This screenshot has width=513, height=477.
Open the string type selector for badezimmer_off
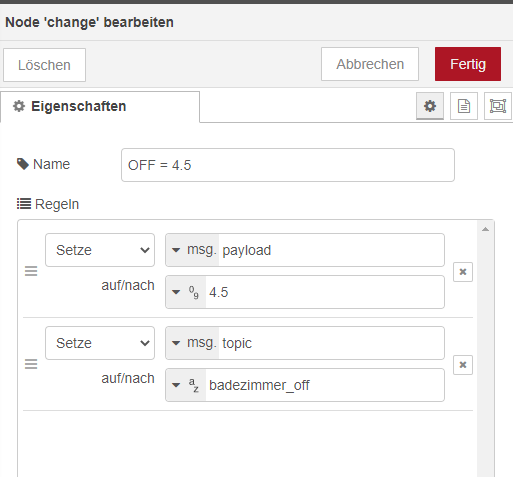[x=186, y=385]
